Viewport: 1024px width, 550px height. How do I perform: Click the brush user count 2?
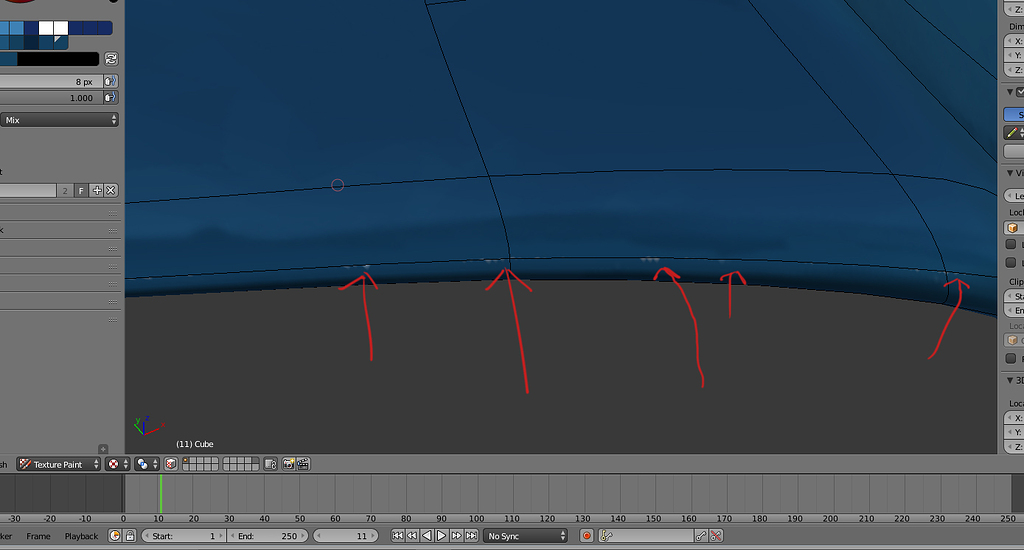[65, 191]
